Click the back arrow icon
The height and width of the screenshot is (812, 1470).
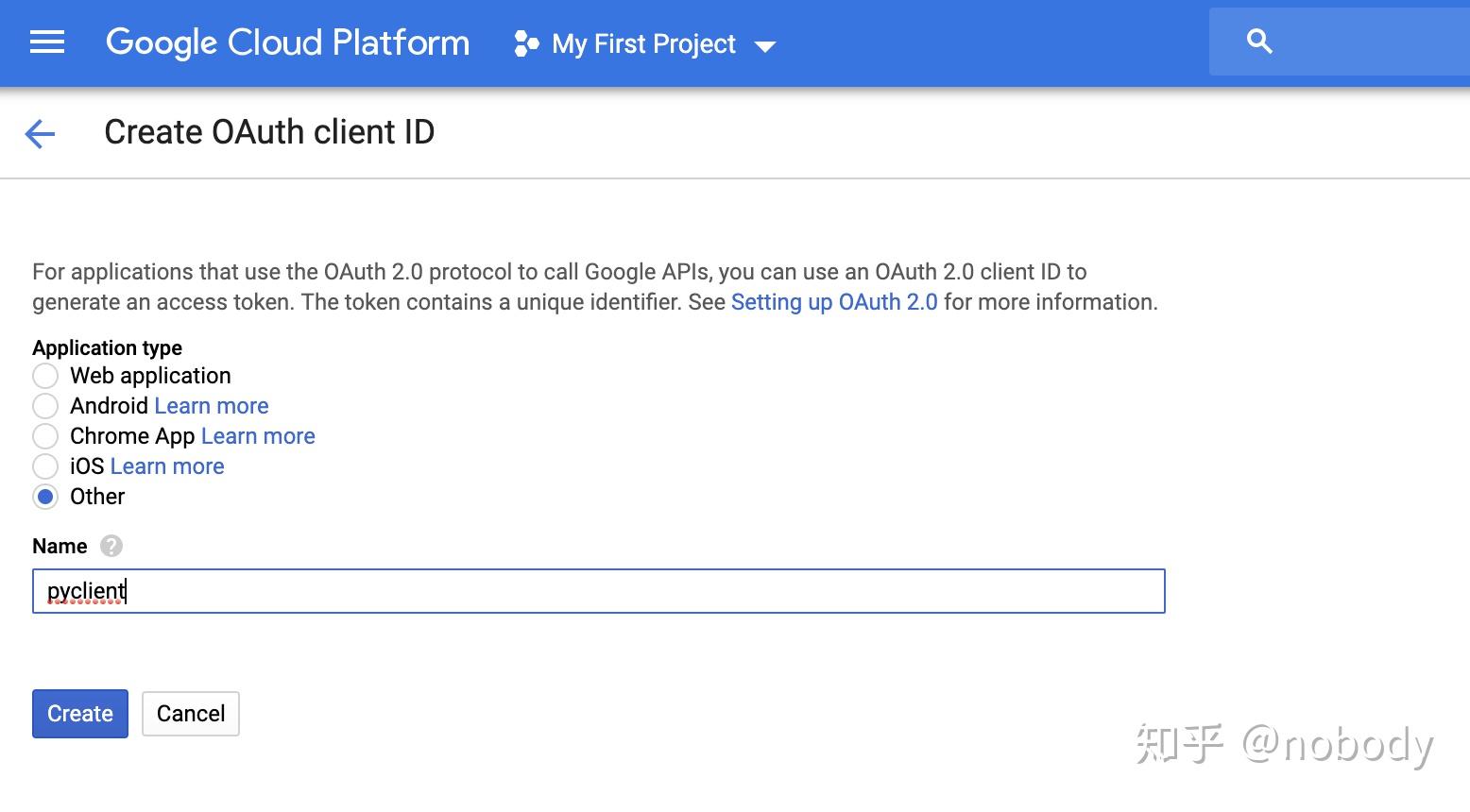40,134
